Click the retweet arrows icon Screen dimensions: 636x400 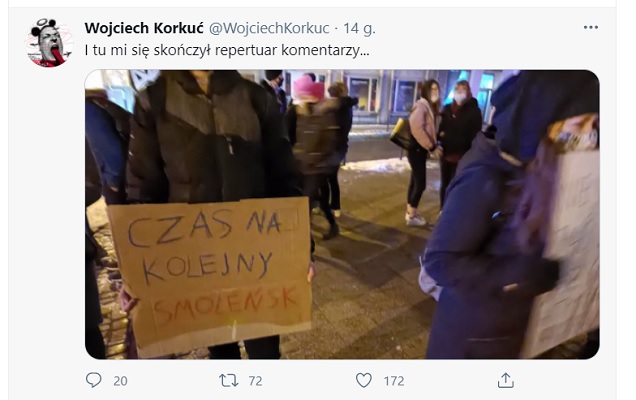[229, 380]
